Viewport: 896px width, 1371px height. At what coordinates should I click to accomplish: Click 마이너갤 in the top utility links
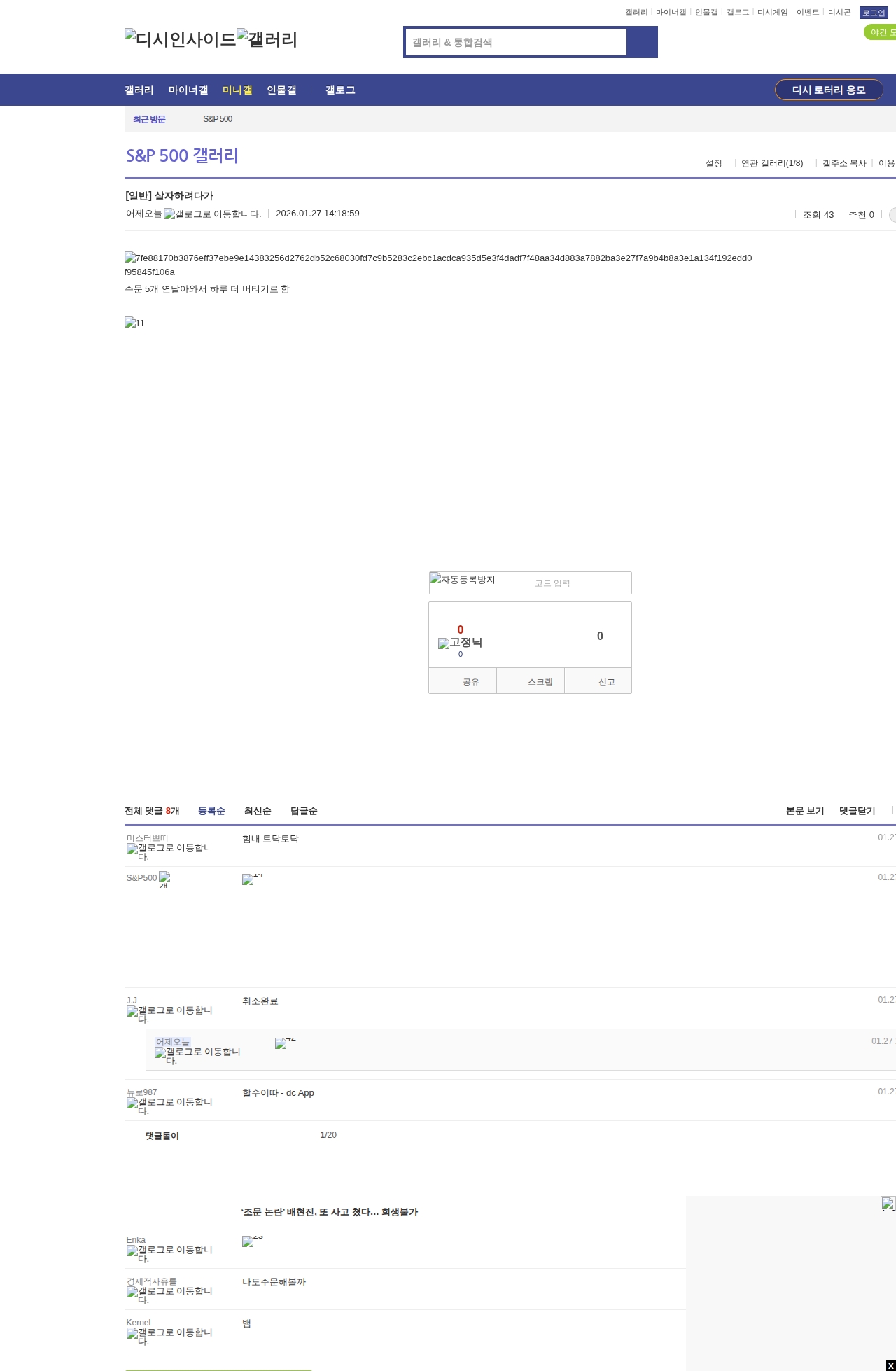click(671, 13)
